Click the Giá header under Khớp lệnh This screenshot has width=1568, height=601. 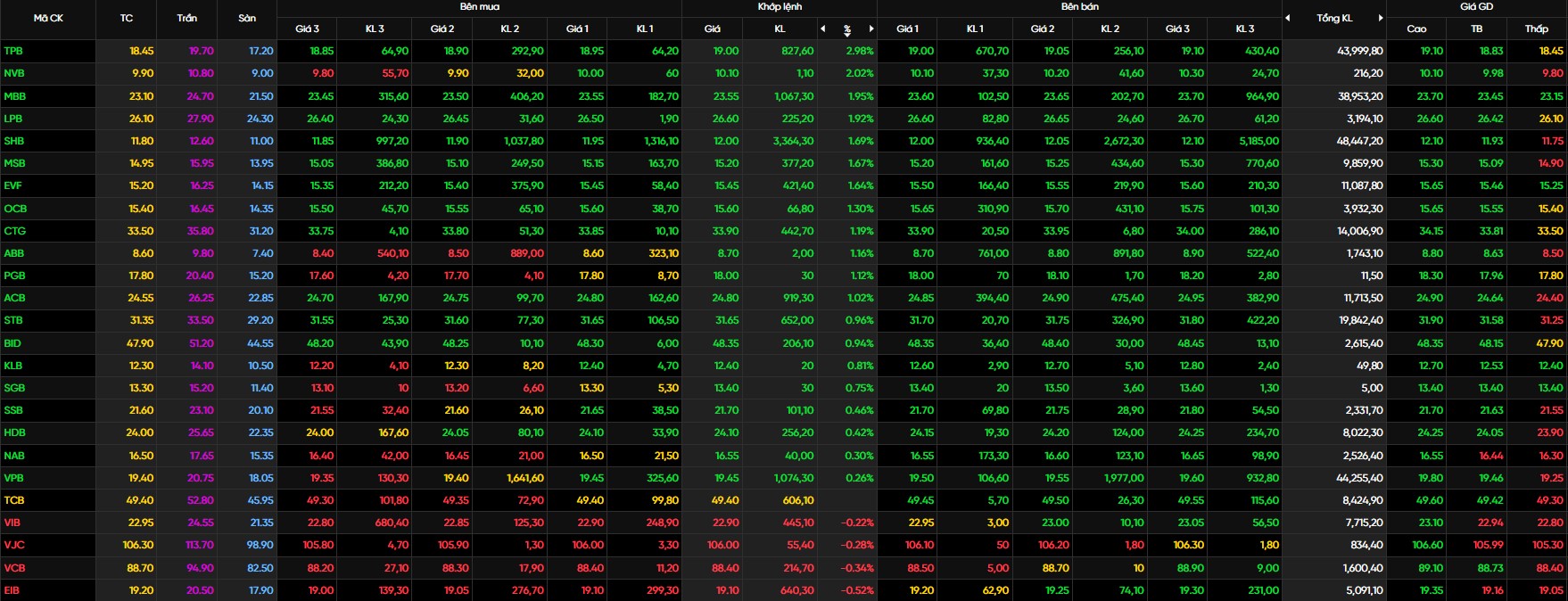712,29
